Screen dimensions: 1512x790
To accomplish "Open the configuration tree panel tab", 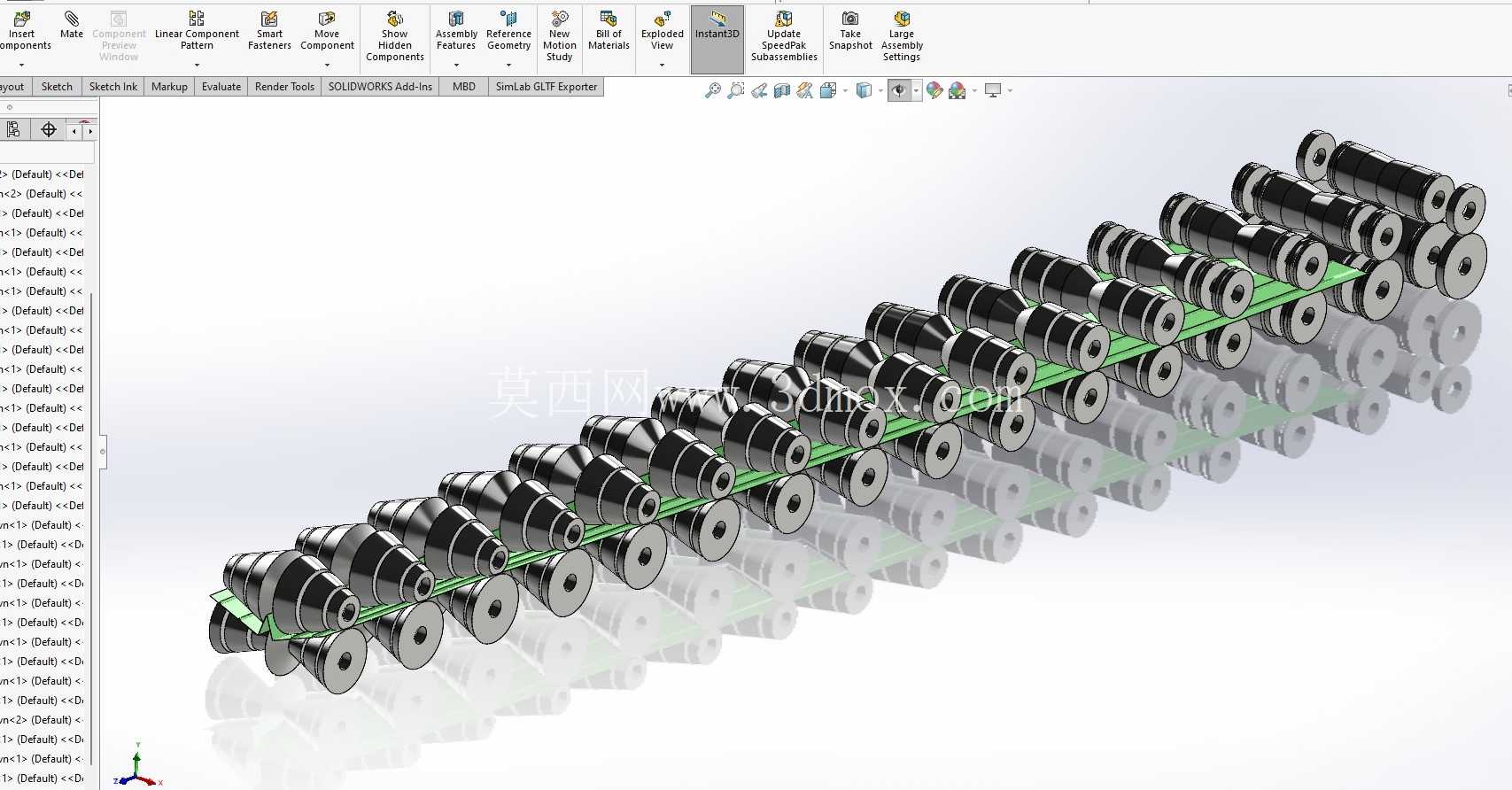I will pyautogui.click(x=12, y=130).
